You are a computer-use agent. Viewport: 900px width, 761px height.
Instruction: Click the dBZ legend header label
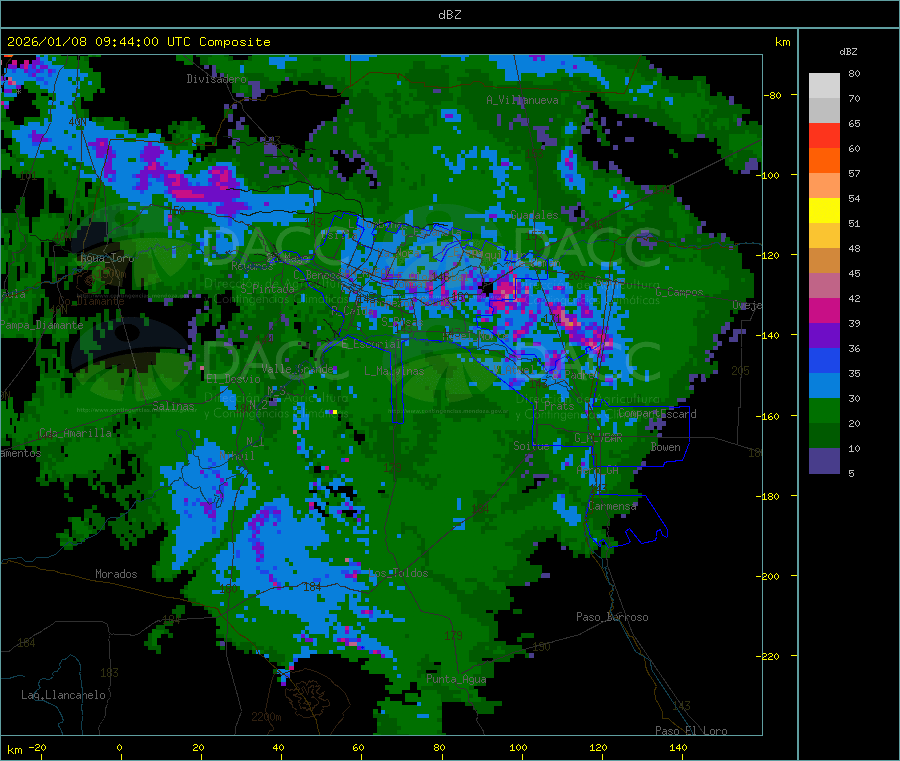(x=848, y=52)
